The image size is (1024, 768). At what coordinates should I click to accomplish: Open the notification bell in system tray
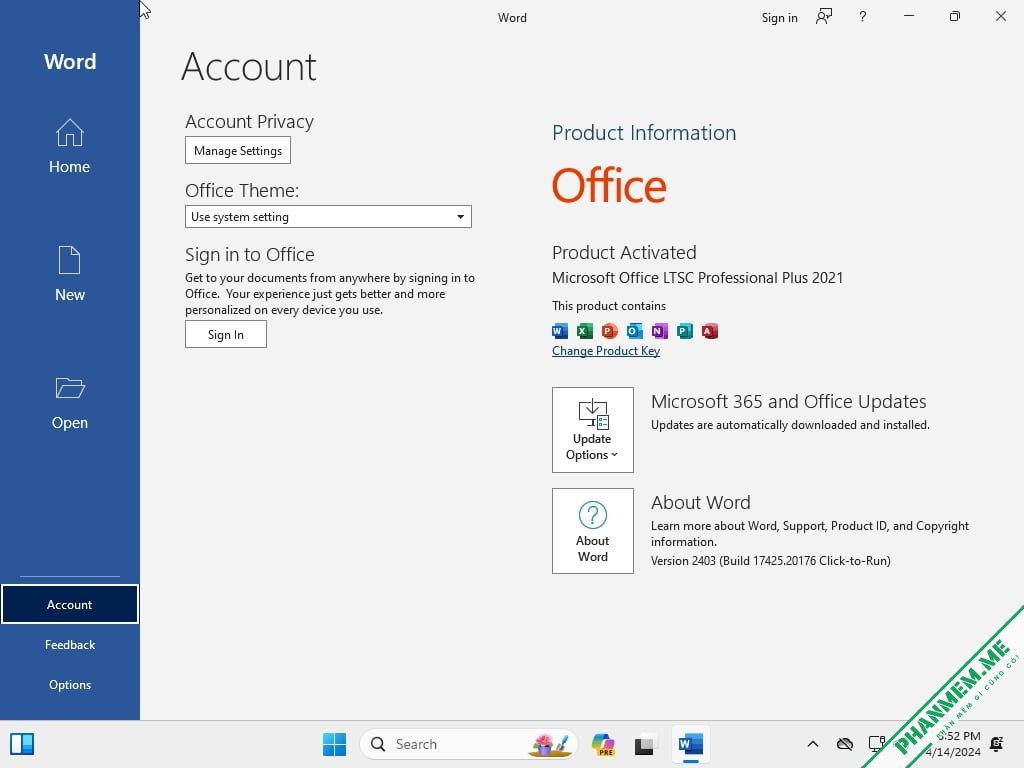[x=997, y=744]
